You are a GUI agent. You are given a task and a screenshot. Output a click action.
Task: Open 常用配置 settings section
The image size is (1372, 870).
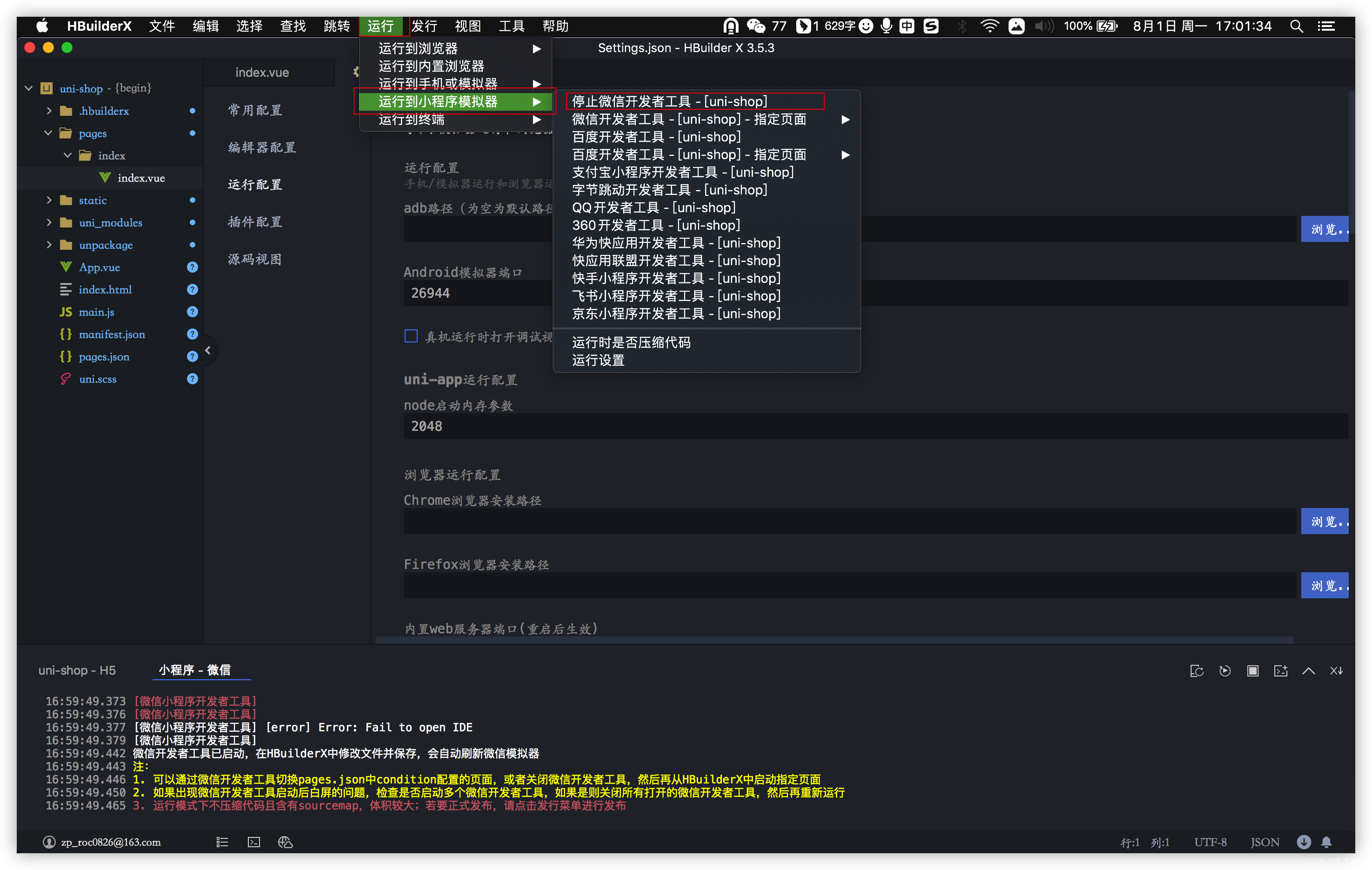tap(255, 110)
